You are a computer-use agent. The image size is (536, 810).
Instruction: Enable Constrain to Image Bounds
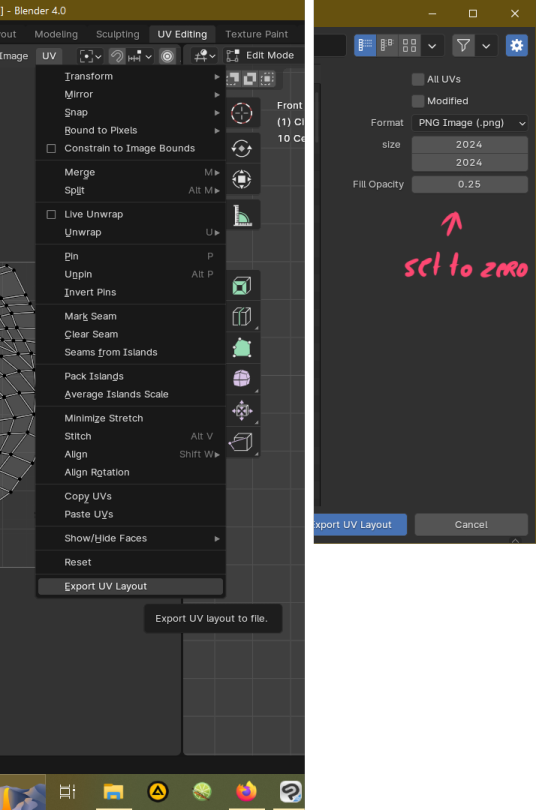[x=51, y=148]
